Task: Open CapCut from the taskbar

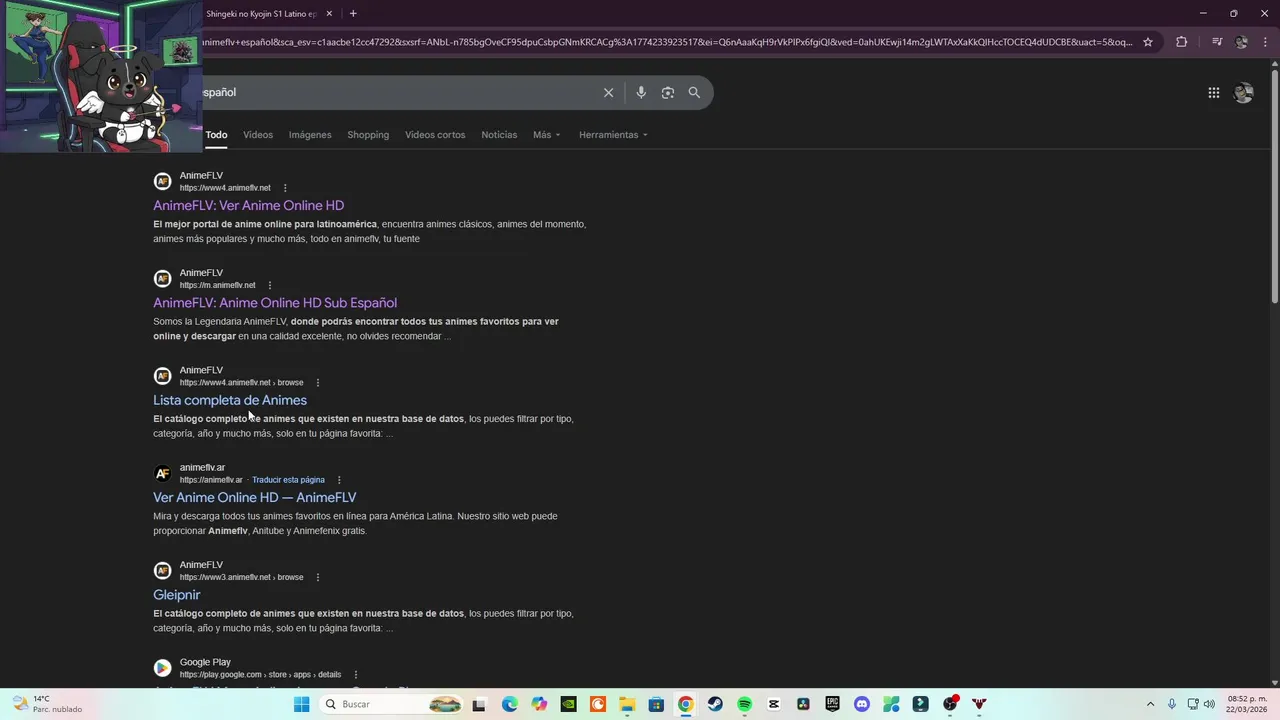Action: 774,704
